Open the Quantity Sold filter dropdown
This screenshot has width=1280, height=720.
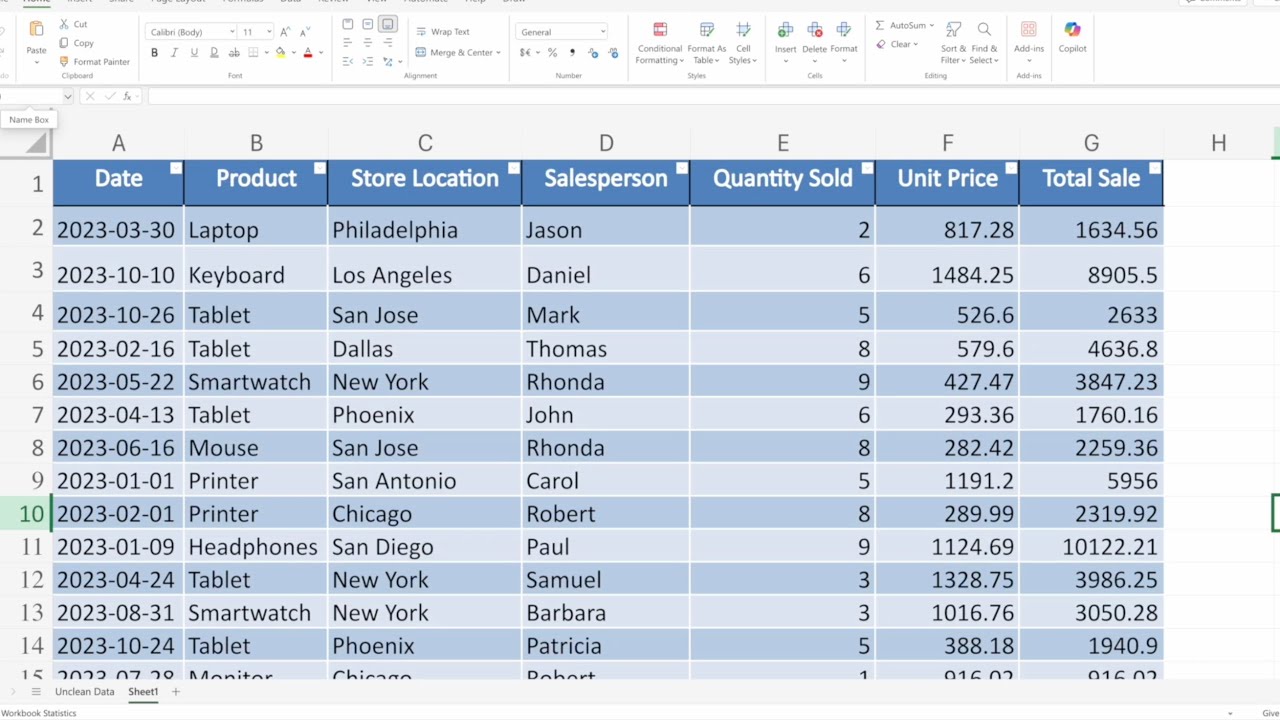[868, 168]
